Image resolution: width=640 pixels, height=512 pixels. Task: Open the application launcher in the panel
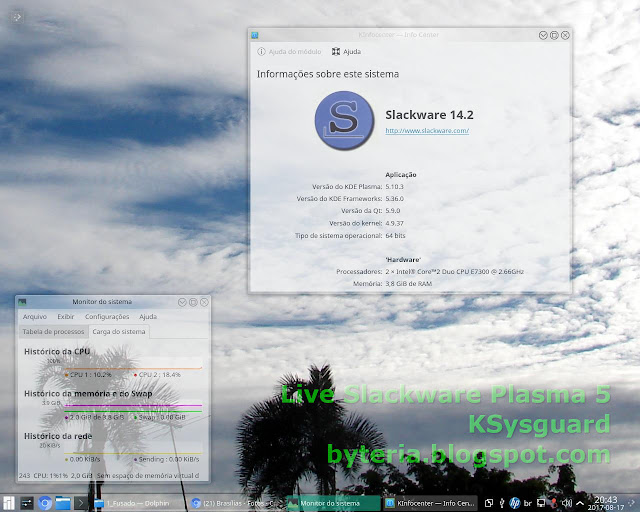coord(9,503)
